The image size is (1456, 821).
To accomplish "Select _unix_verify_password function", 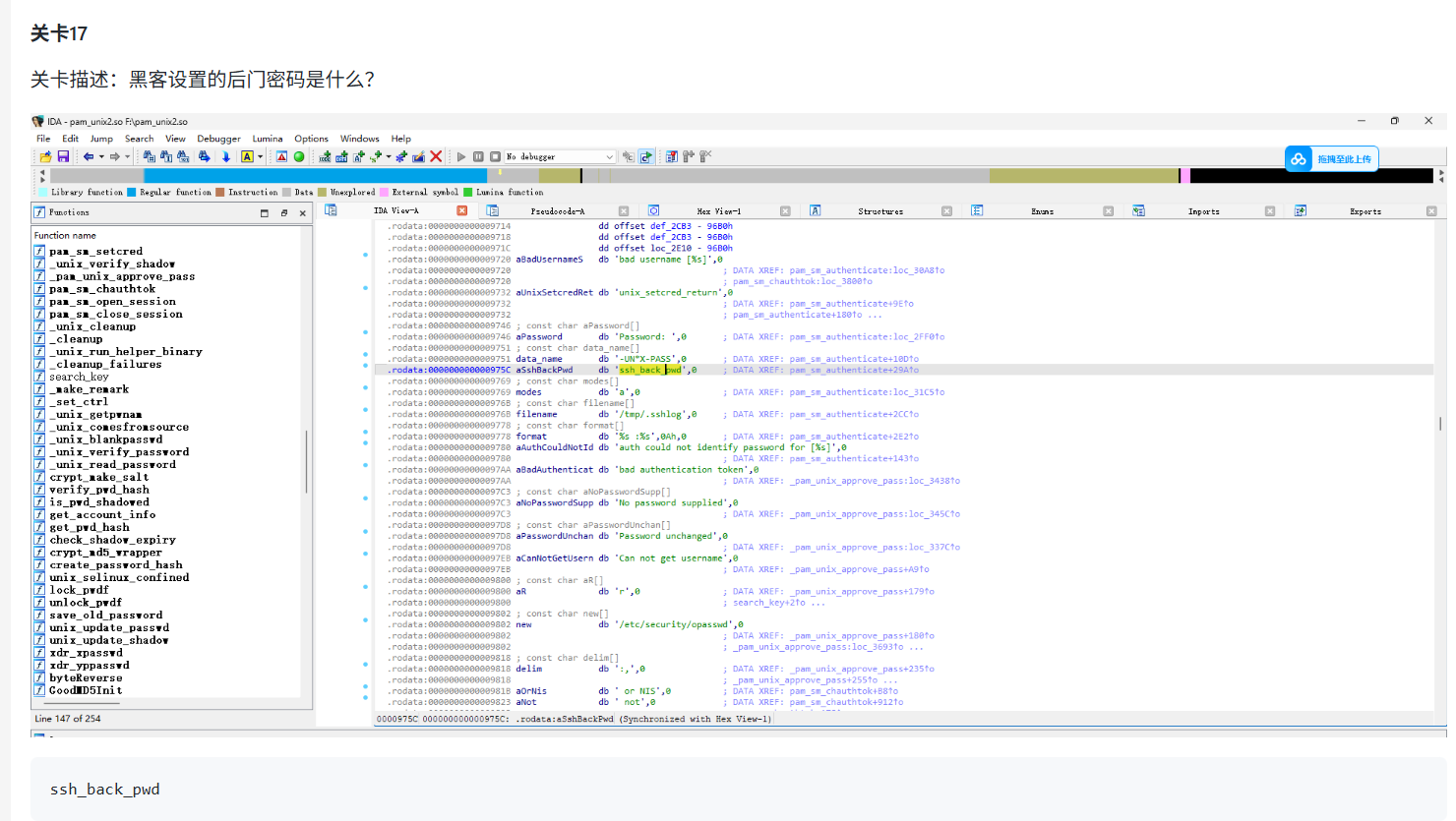I will (119, 452).
